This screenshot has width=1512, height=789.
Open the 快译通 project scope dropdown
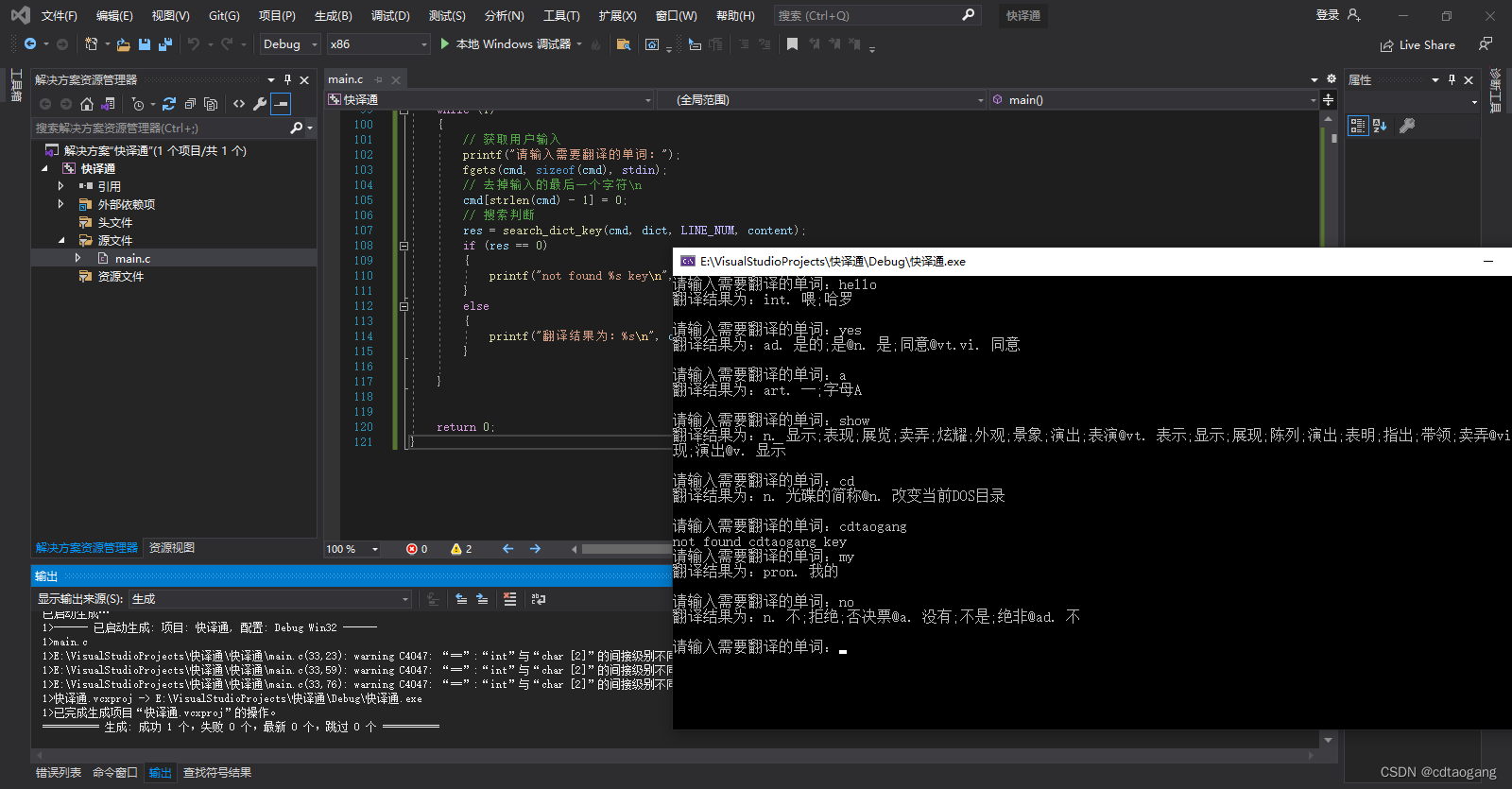pyautogui.click(x=490, y=99)
